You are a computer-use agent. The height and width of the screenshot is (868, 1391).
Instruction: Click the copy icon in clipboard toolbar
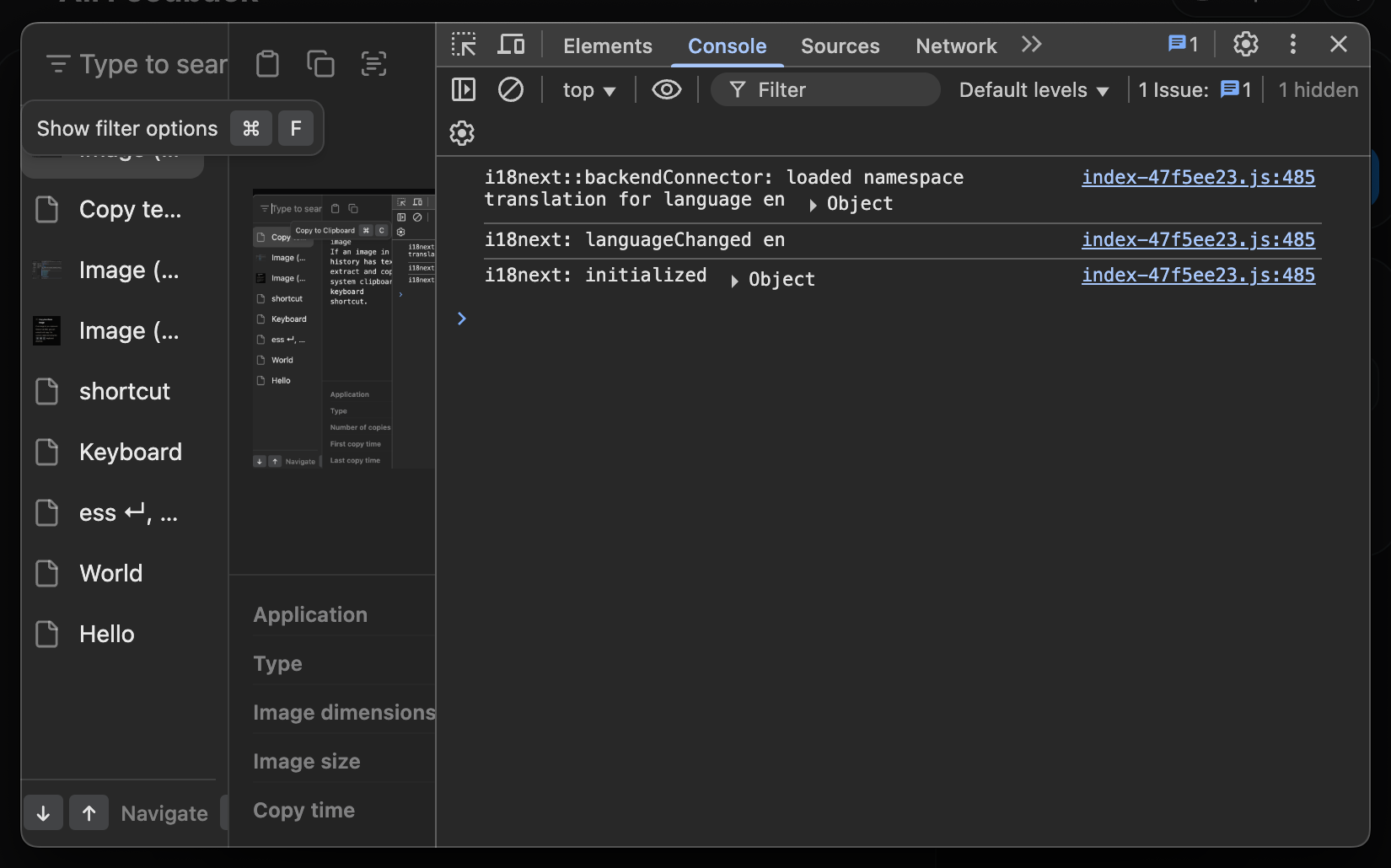point(320,64)
